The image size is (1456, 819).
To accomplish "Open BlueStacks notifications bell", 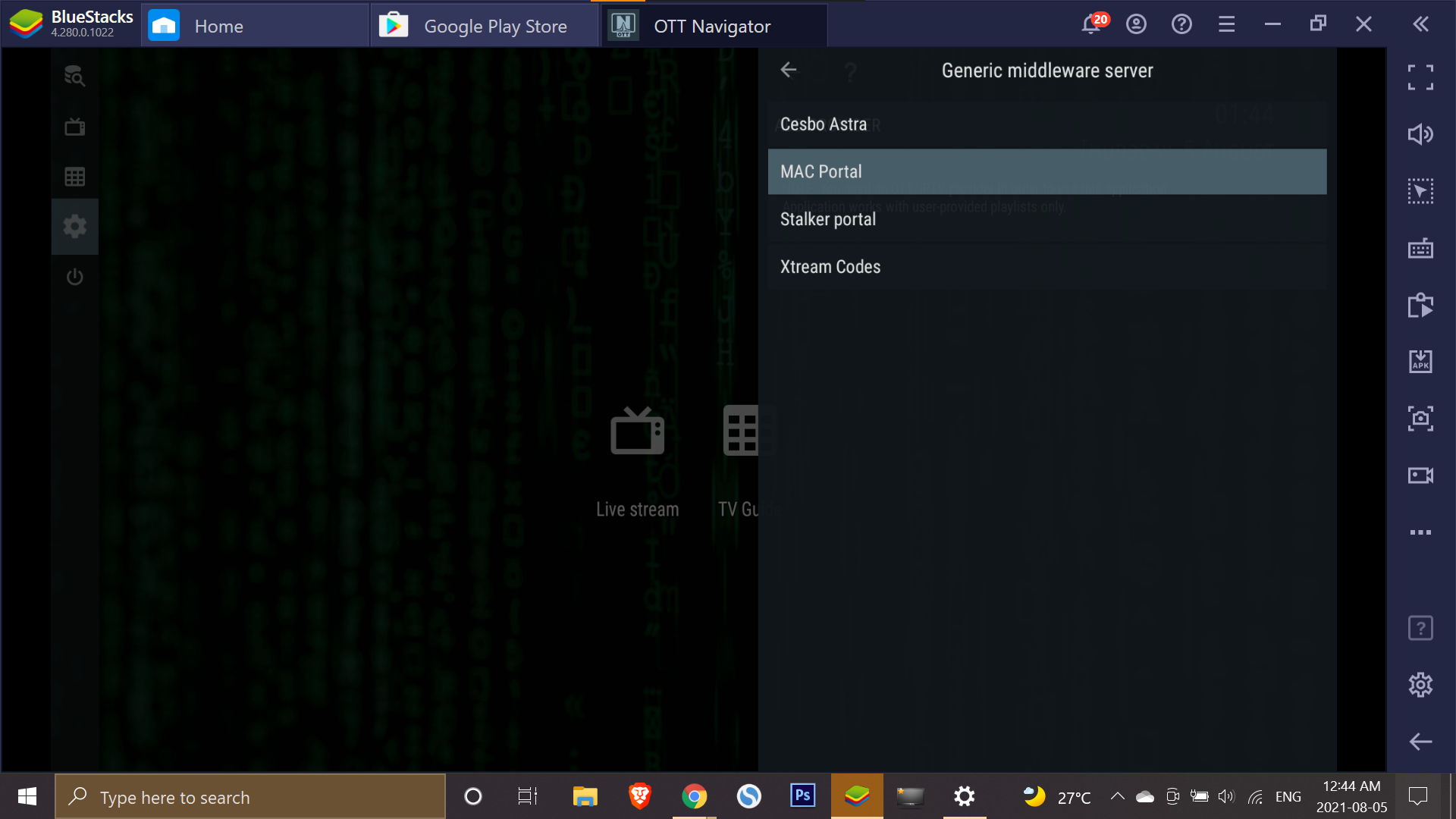I will tap(1092, 24).
